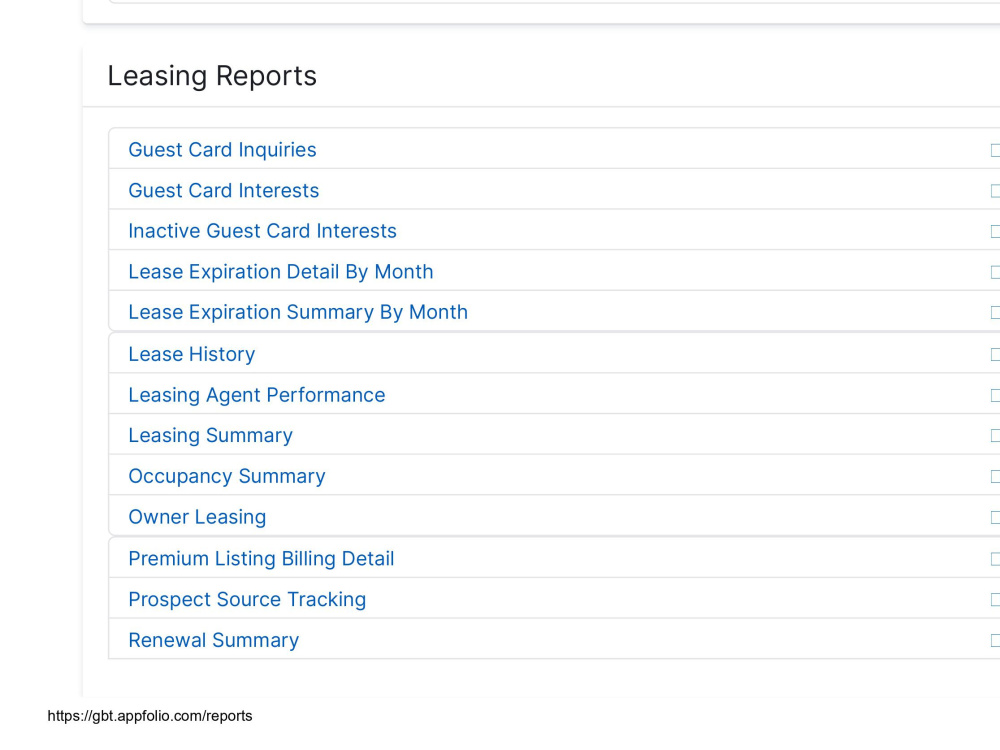Open Lease Expiration Summary By Month
Screen dimensions: 1000x750
click(298, 312)
